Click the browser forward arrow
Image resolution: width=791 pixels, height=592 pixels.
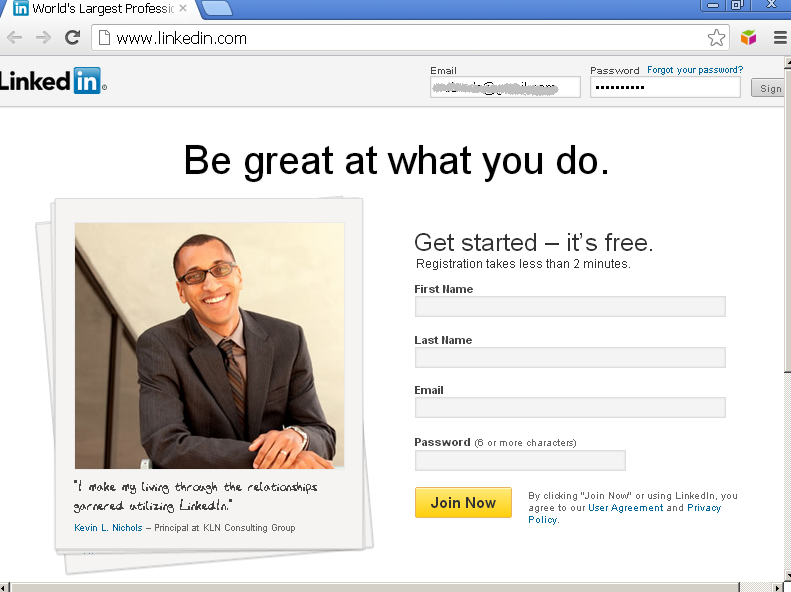(43, 38)
